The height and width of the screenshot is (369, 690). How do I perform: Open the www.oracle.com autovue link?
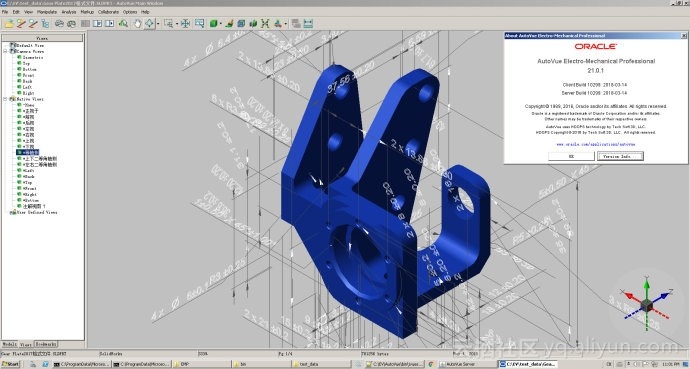[595, 144]
